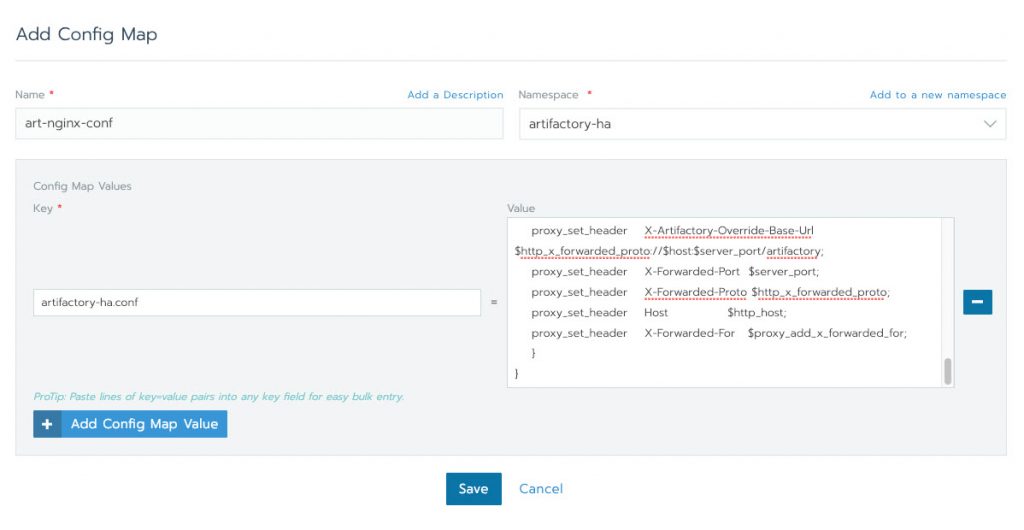Viewport: 1024px width, 530px height.
Task: Choose Add to a new namespace
Action: point(937,95)
